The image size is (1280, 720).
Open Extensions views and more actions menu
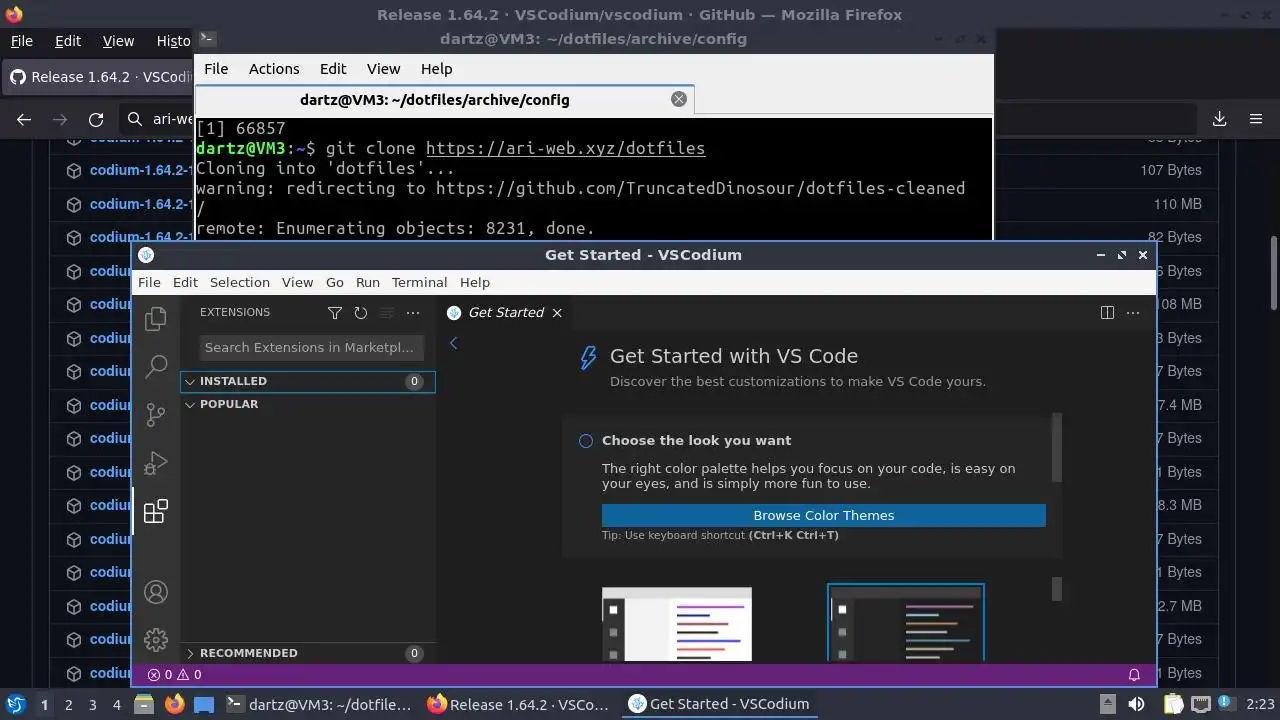(413, 313)
